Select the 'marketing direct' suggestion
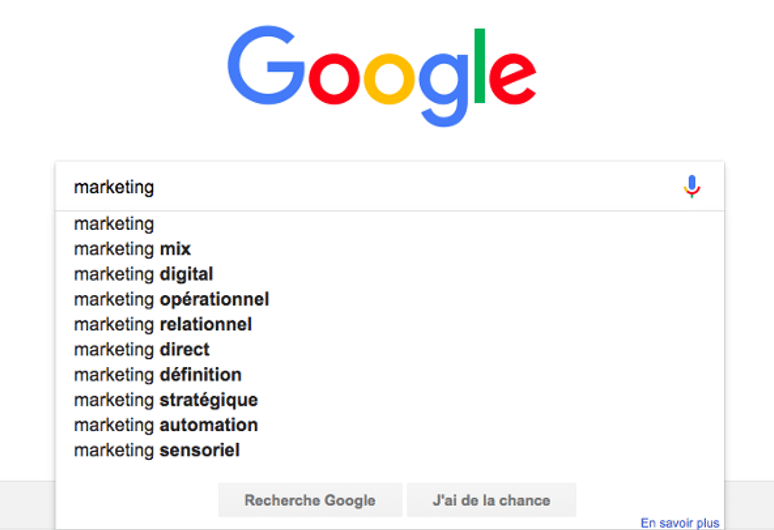The width and height of the screenshot is (774, 530). [x=142, y=349]
